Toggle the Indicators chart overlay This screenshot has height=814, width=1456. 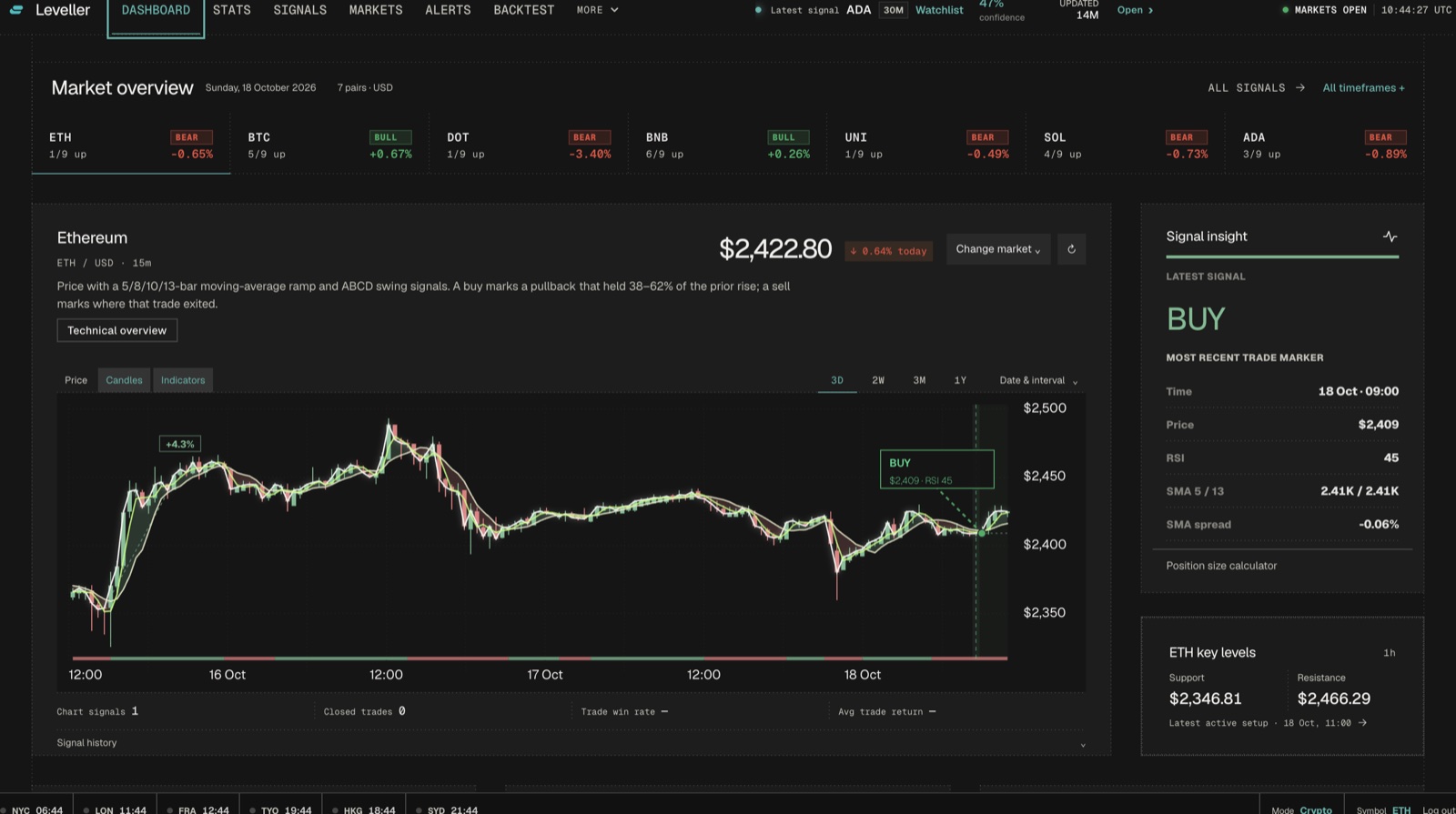[x=183, y=380]
